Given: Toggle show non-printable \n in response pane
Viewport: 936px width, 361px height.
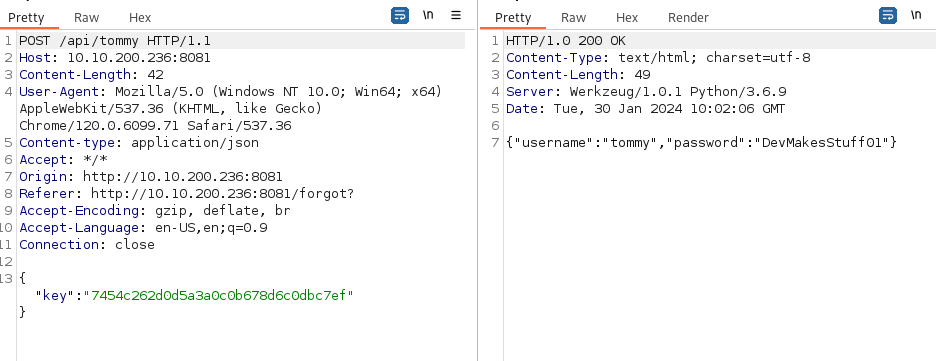Looking at the screenshot, I should click(x=916, y=16).
